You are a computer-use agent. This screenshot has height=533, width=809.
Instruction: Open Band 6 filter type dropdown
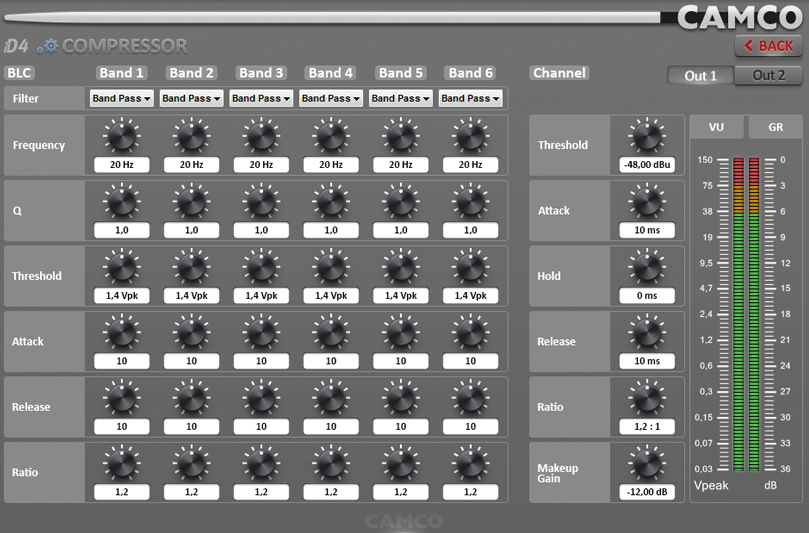471,98
